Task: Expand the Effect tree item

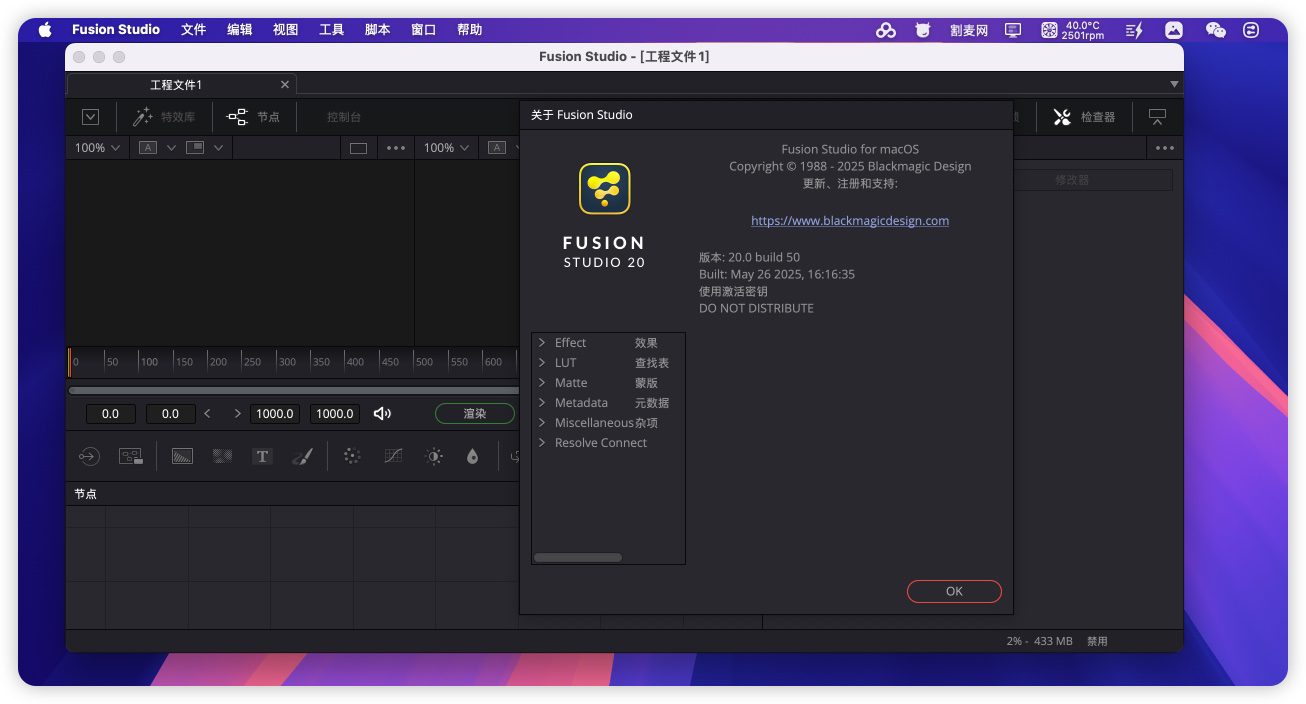Action: click(542, 343)
